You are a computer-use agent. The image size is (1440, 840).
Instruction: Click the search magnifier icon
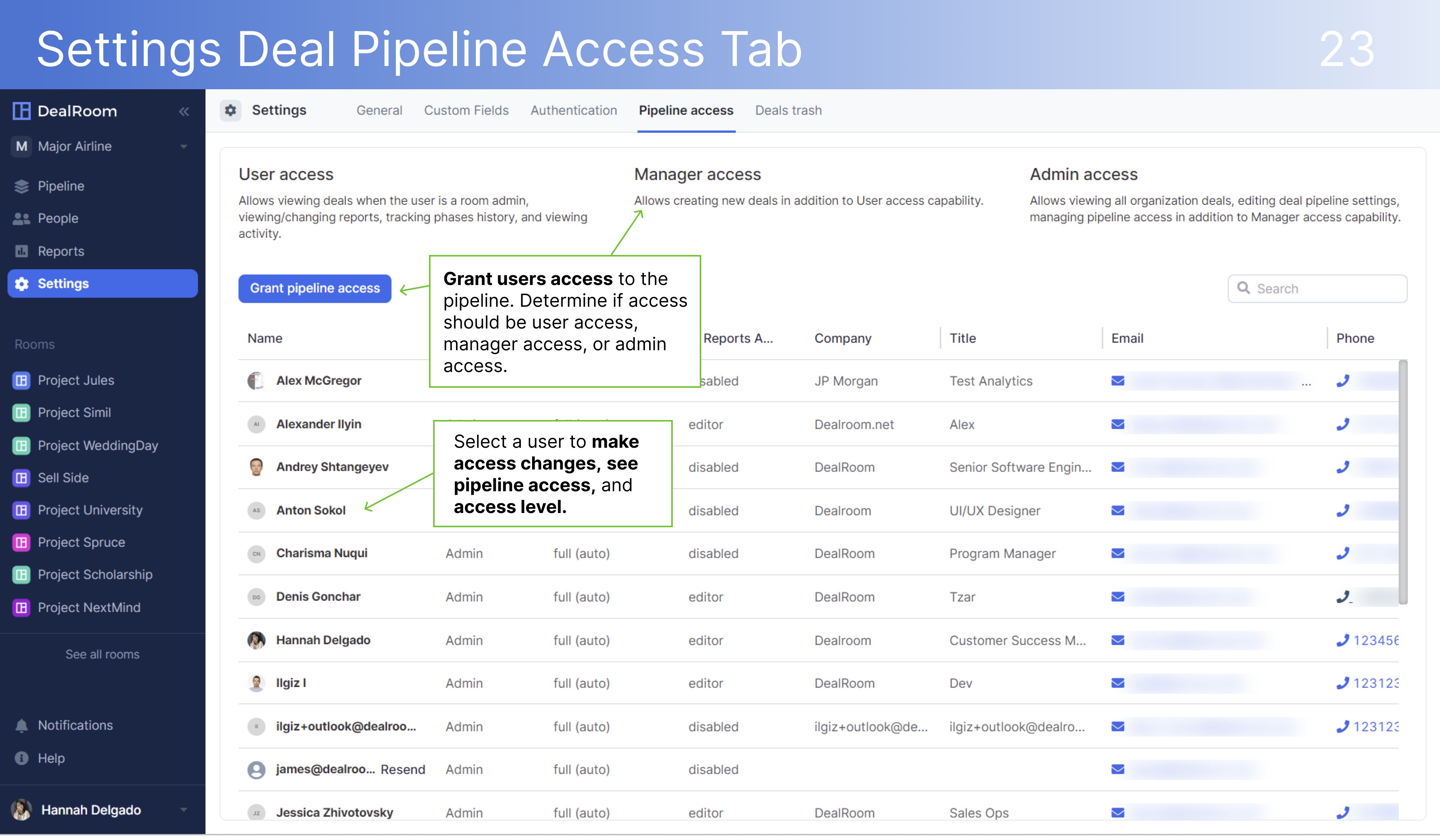click(x=1244, y=289)
